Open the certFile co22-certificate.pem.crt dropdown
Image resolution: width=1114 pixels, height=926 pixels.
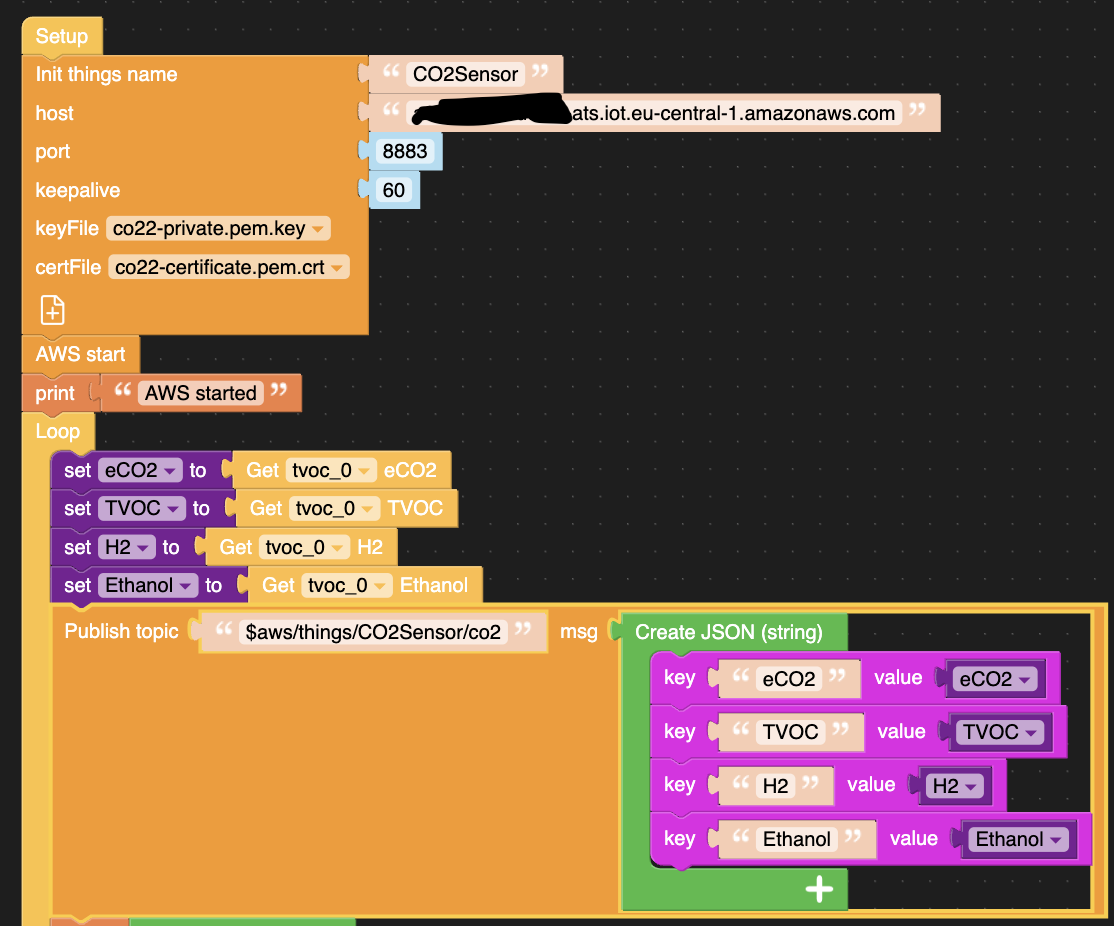(x=229, y=267)
